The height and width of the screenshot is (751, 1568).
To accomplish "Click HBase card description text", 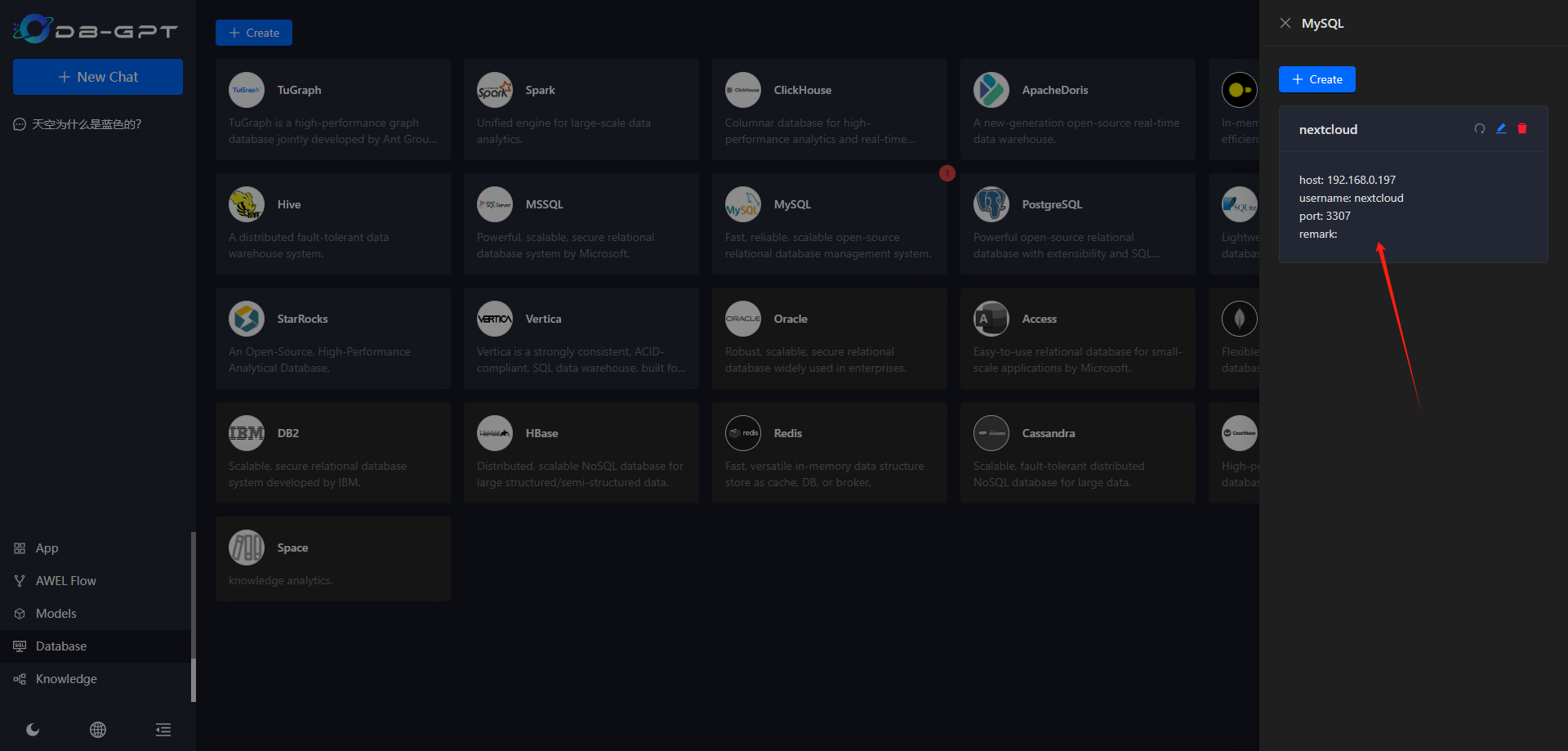I will tap(580, 474).
